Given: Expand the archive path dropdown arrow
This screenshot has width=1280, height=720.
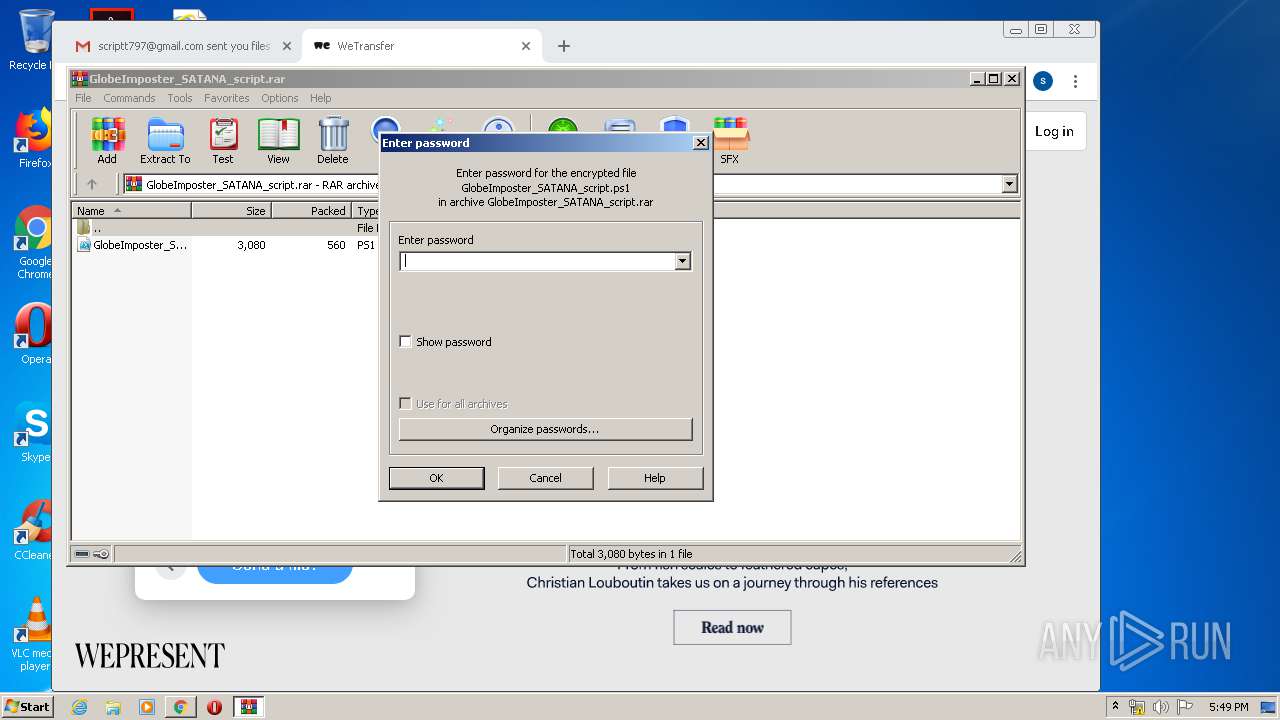Looking at the screenshot, I should coord(1009,184).
